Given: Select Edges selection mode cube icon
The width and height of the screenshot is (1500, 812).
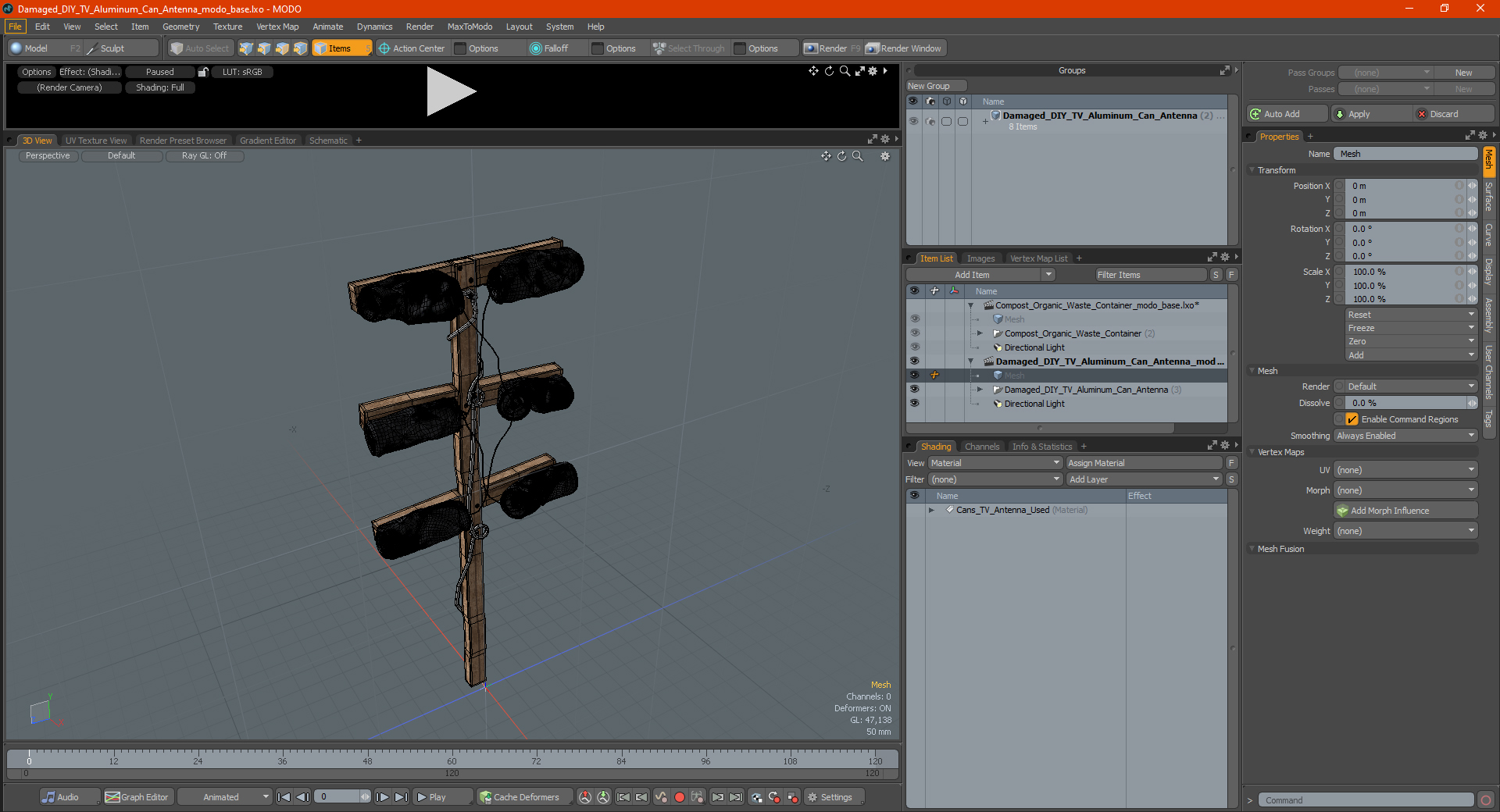Looking at the screenshot, I should coord(264,48).
